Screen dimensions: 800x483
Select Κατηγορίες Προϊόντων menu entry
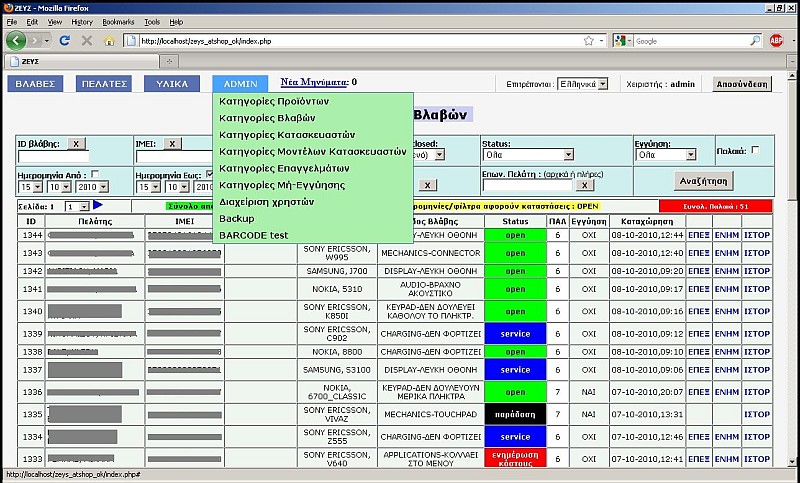[x=274, y=101]
